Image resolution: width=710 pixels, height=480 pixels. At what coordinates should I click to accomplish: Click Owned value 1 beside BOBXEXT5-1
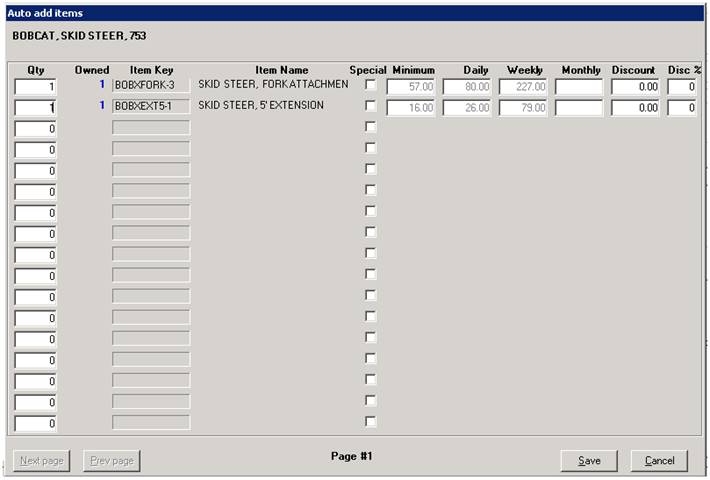point(102,105)
